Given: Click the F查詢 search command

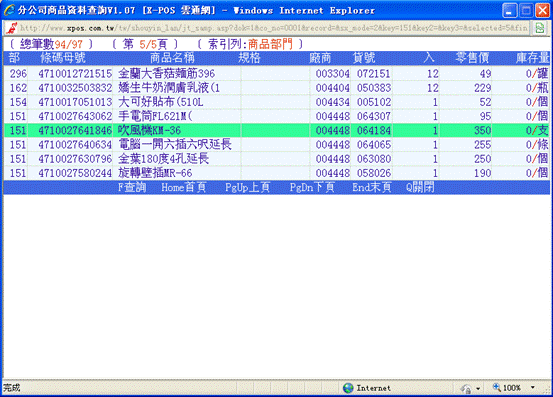Looking at the screenshot, I should 132,187.
